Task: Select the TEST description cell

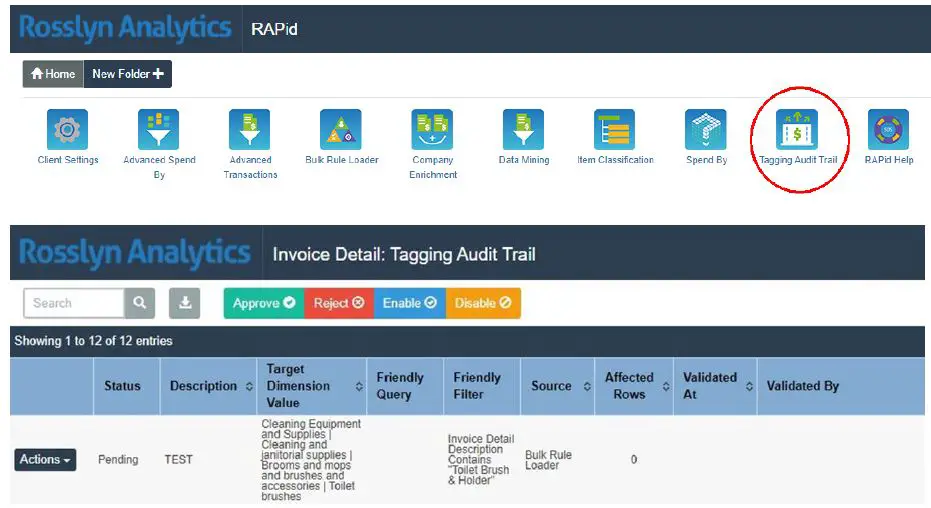Action: point(178,460)
